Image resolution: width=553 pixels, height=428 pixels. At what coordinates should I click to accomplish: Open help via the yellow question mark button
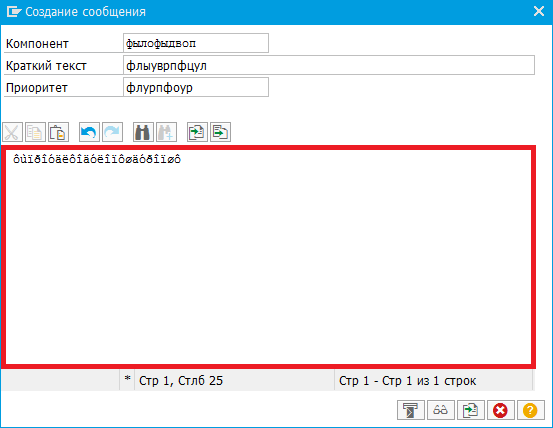[531, 410]
